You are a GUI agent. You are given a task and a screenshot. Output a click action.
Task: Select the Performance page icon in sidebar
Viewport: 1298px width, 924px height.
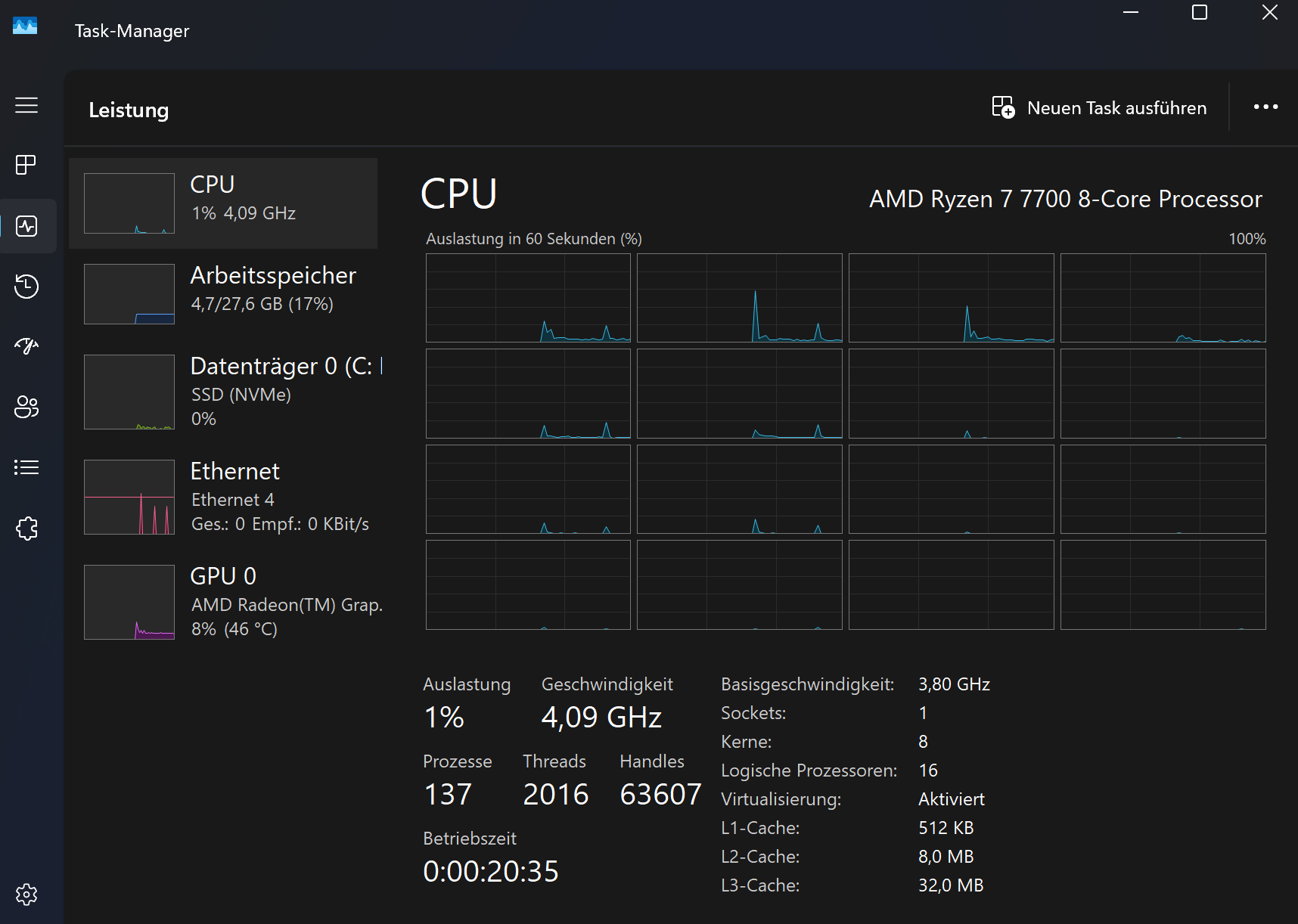26,226
